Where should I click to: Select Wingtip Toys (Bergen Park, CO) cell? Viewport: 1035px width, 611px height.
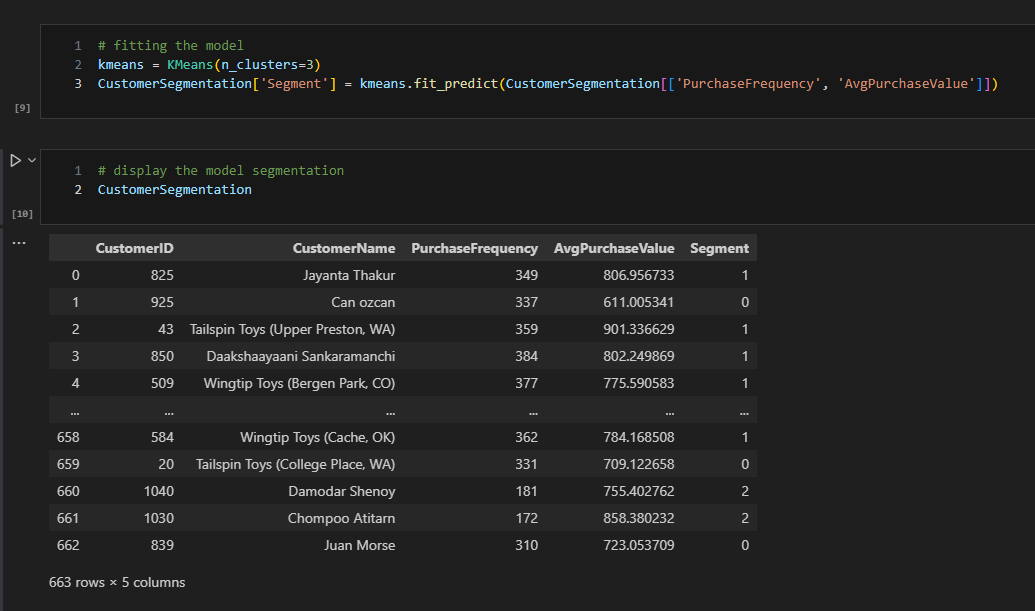pos(299,383)
